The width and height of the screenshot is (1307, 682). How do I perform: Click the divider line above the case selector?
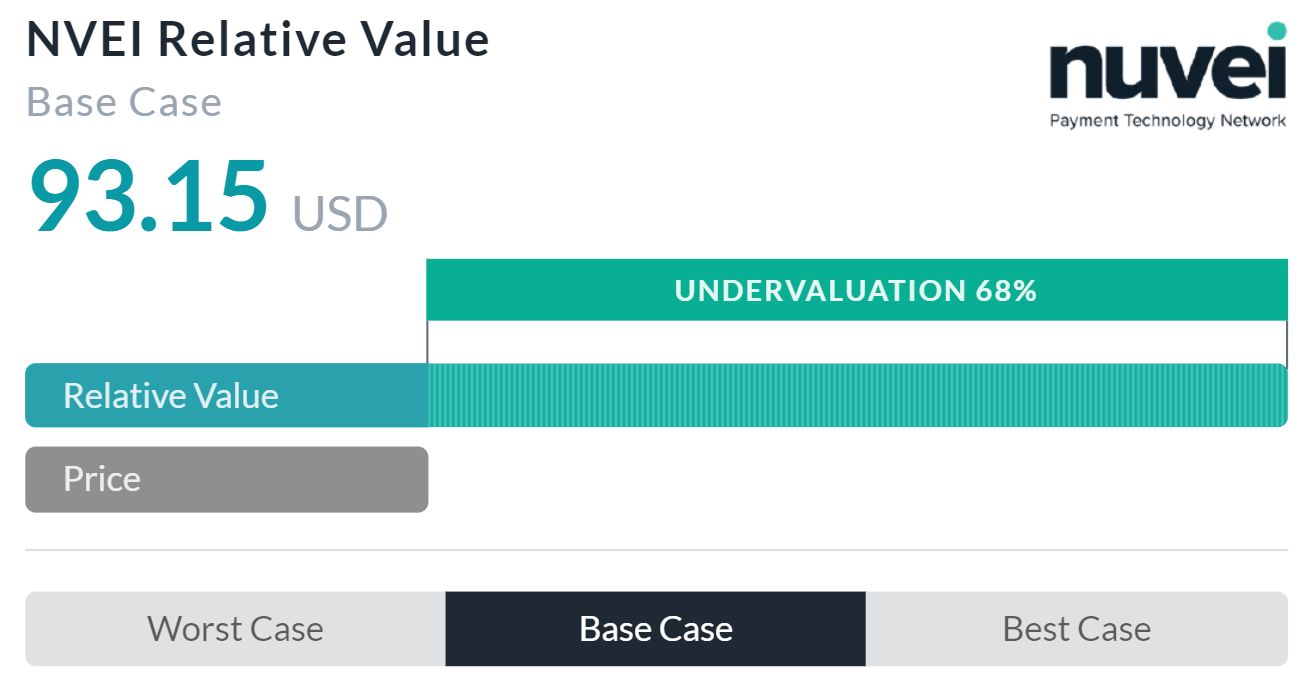[653, 547]
